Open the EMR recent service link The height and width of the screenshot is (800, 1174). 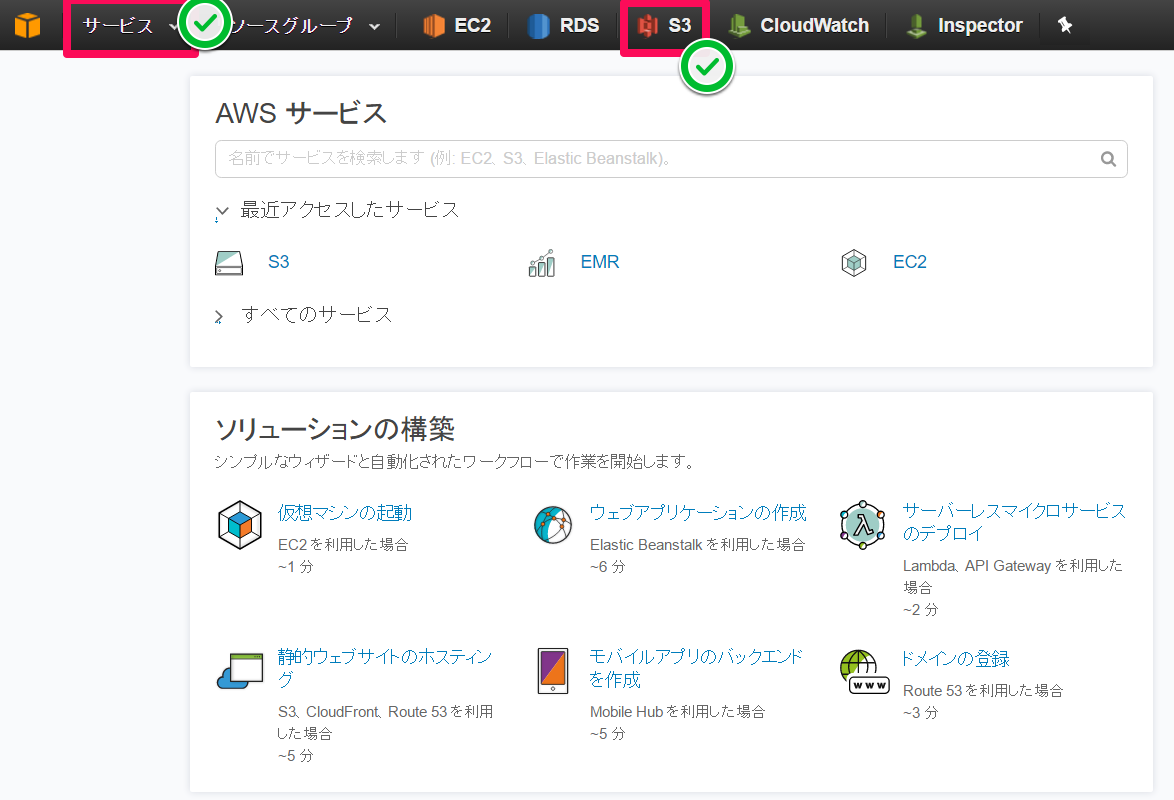[600, 262]
